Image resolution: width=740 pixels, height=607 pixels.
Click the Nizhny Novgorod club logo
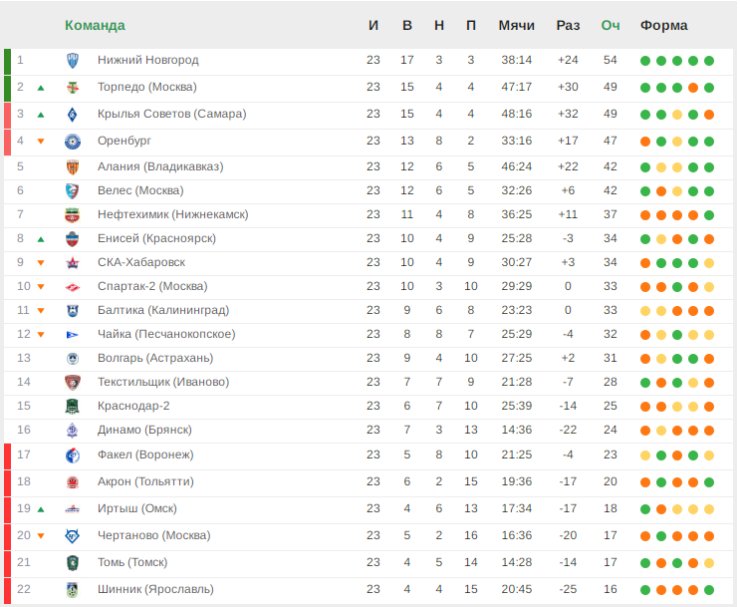click(x=72, y=60)
